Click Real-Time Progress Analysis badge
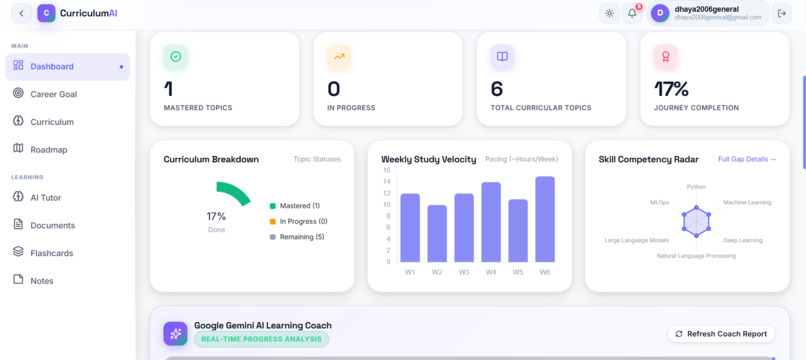The height and width of the screenshot is (360, 806). point(262,339)
